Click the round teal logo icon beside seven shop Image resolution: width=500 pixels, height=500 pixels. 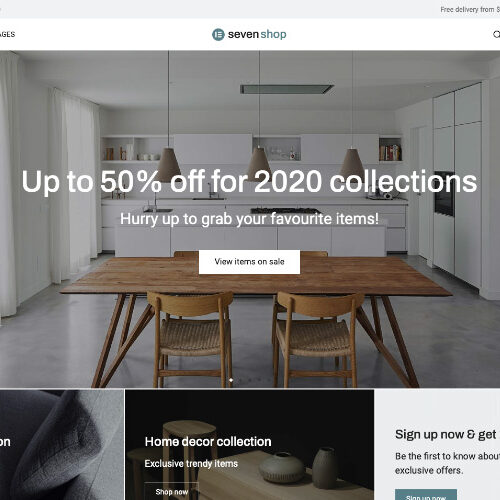click(218, 34)
